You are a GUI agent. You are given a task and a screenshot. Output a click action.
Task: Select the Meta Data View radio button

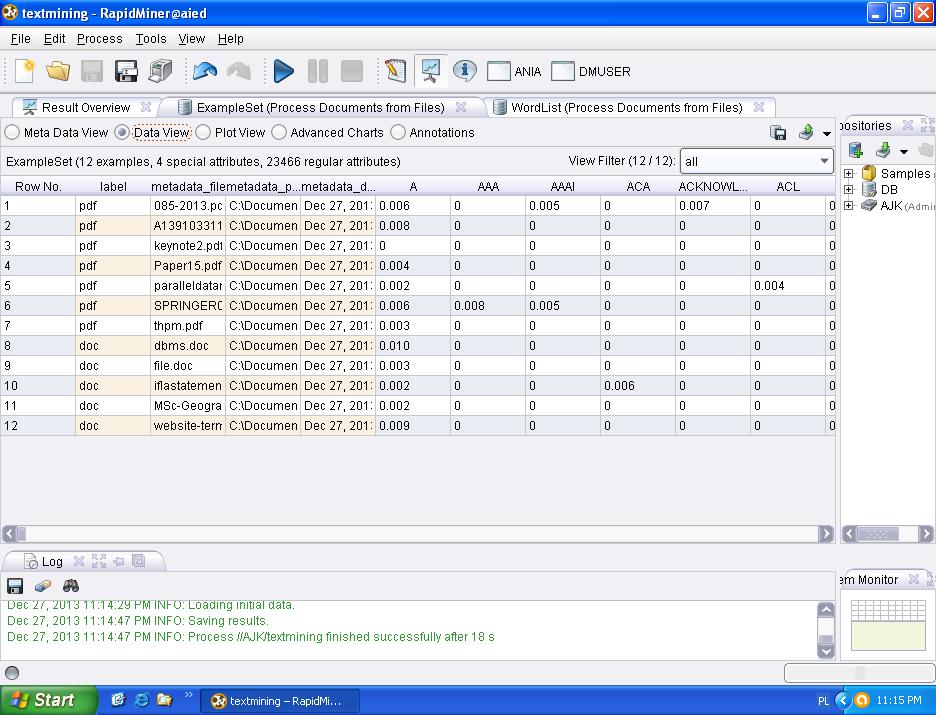pyautogui.click(x=12, y=132)
